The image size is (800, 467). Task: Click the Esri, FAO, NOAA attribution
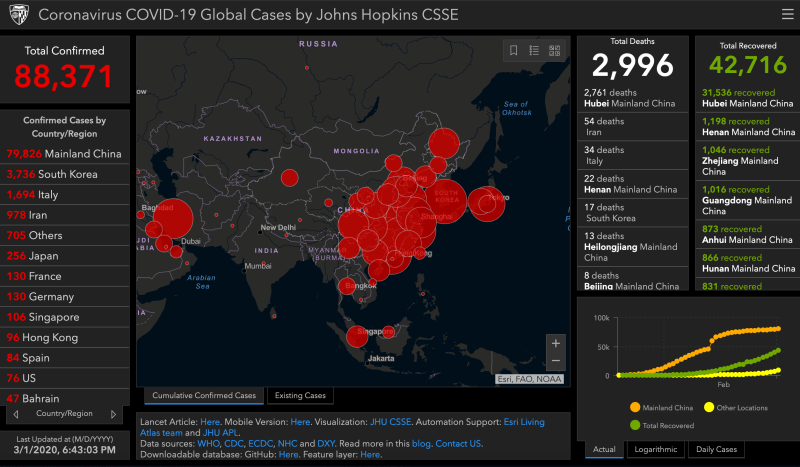[530, 379]
